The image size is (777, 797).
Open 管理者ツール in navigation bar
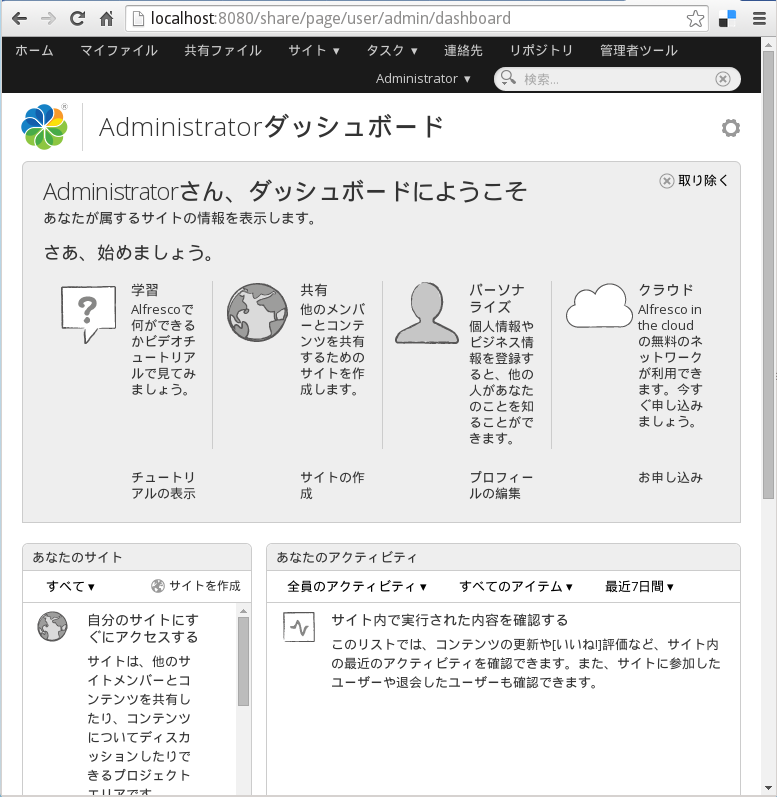tap(639, 50)
